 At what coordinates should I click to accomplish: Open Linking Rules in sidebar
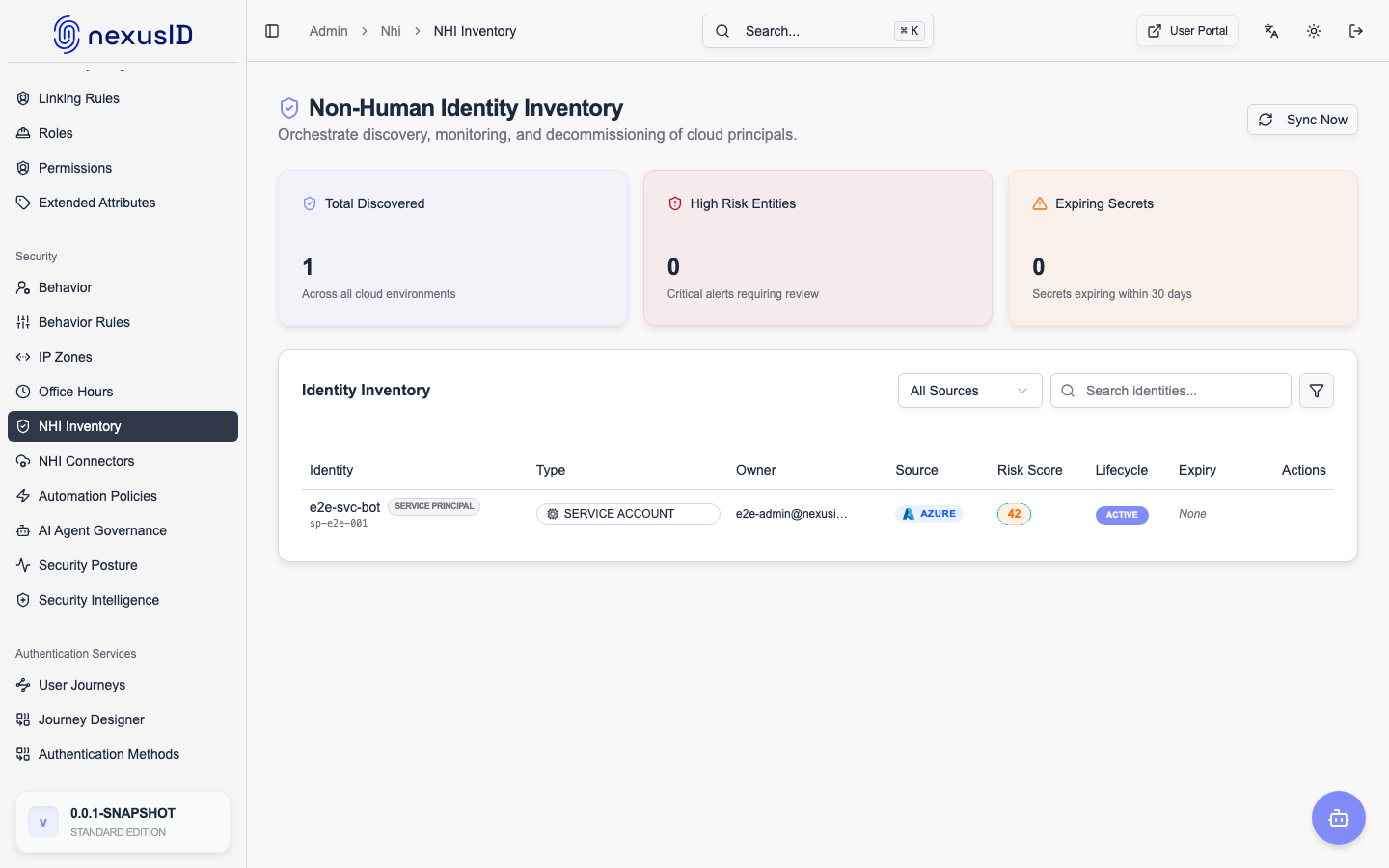tap(123, 98)
